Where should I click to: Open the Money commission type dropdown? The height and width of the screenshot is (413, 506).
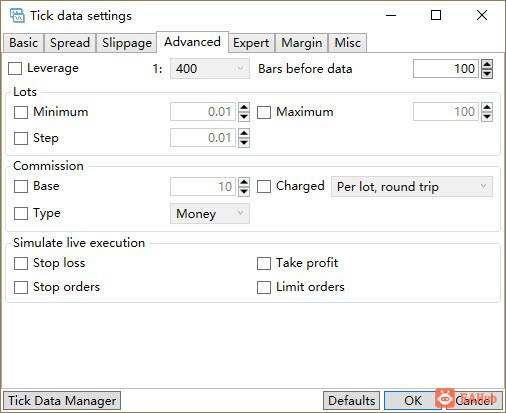210,214
